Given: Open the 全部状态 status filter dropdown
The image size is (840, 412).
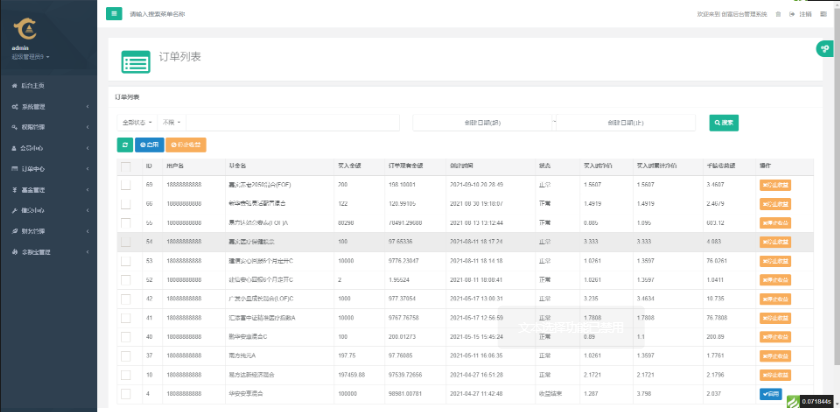Looking at the screenshot, I should (x=137, y=123).
